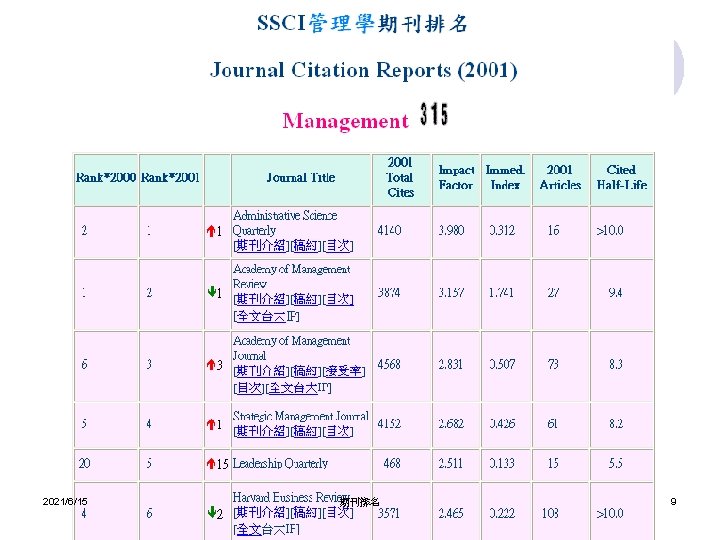Click the slide date 2021/6/15 footer
The image size is (720, 540).
click(x=65, y=501)
